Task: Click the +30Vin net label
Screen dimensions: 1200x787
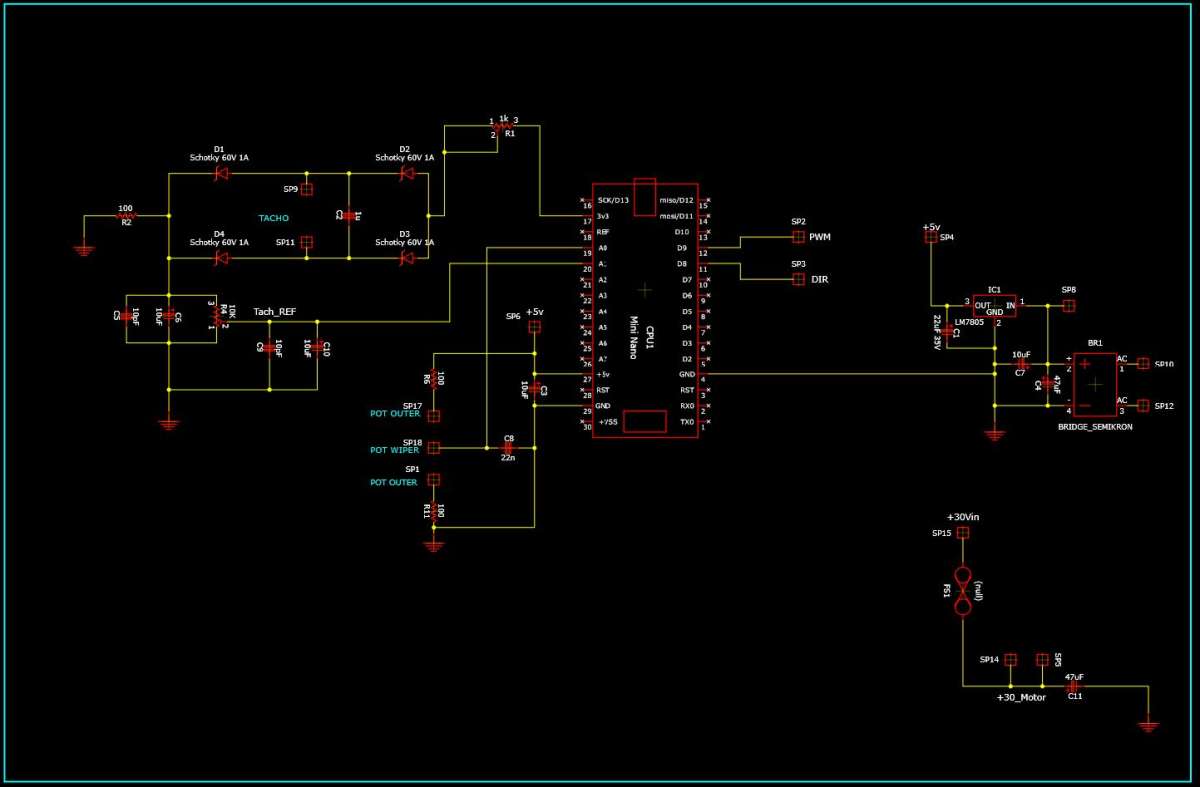Action: tap(963, 517)
